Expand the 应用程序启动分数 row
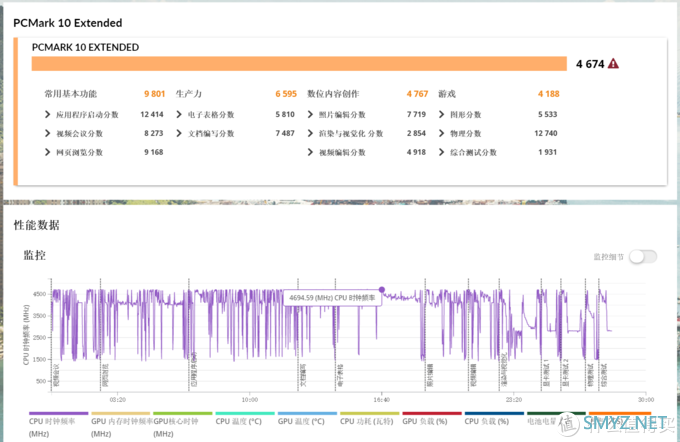 [x=47, y=115]
